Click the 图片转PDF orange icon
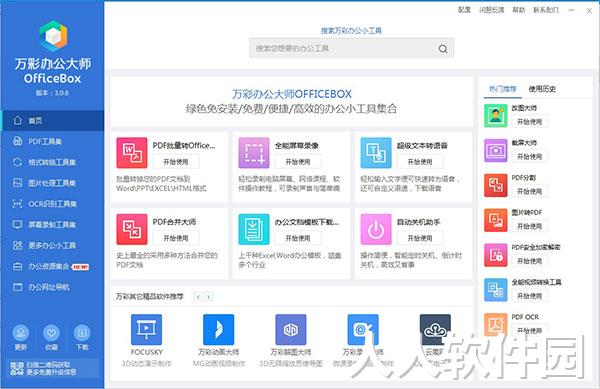This screenshot has width=600, height=389. click(496, 220)
